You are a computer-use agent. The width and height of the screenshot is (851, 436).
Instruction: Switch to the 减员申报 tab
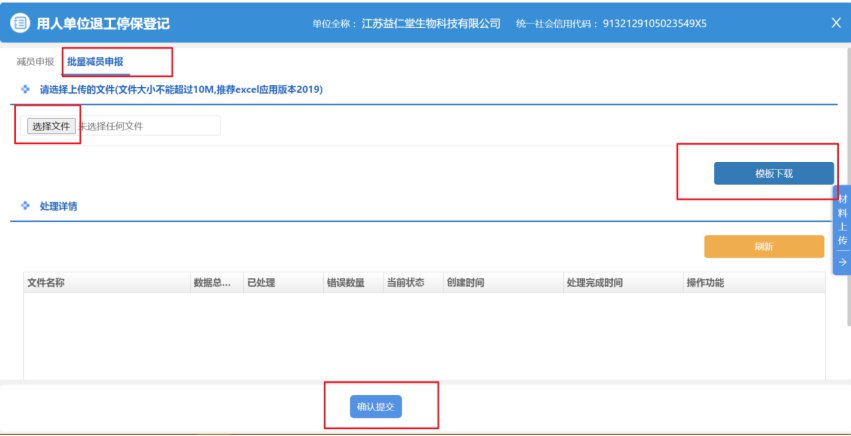[35, 62]
